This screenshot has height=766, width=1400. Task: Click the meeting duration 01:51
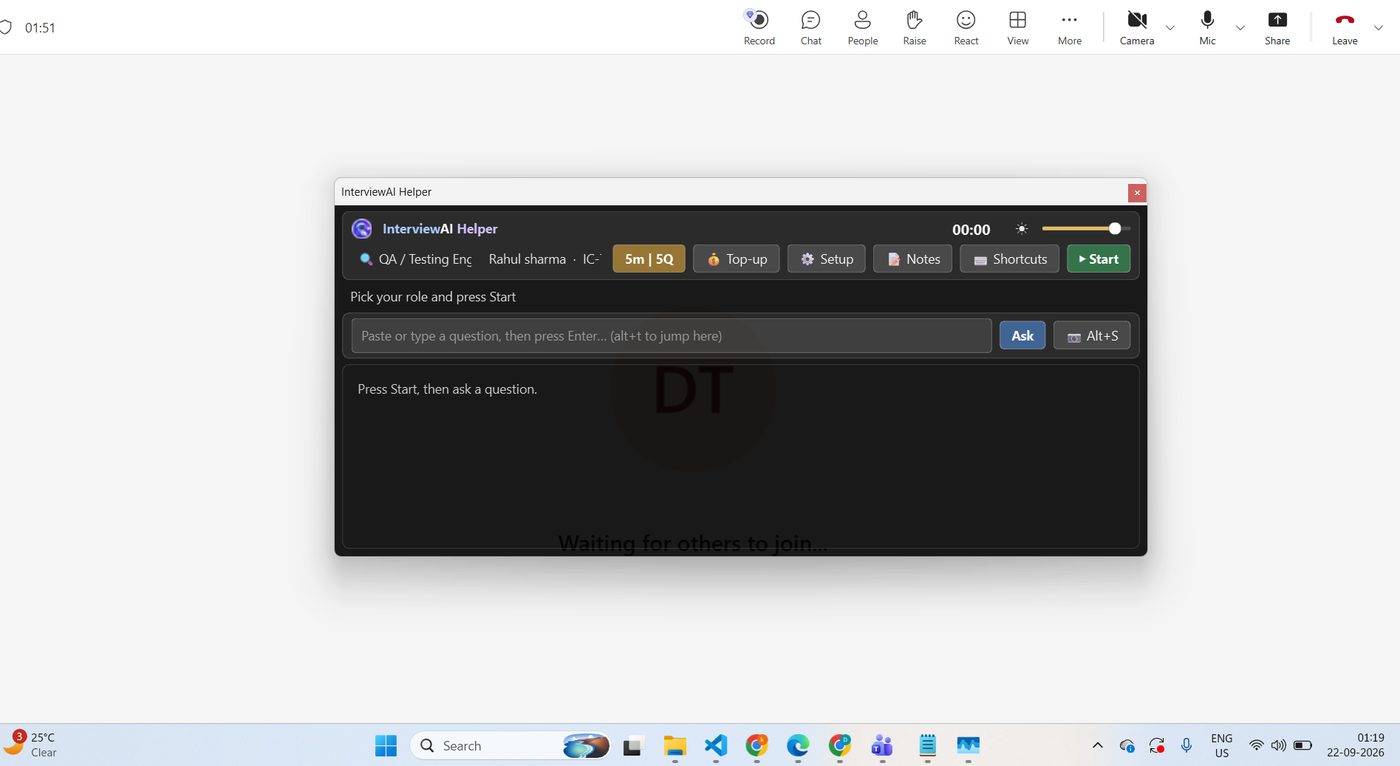click(40, 28)
